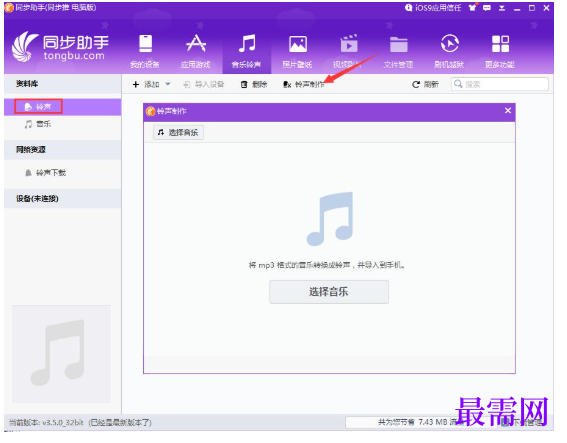Viewport: 567px width, 443px height.
Task: Click the 选择音乐 tab button in dialog
Action: coord(178,133)
